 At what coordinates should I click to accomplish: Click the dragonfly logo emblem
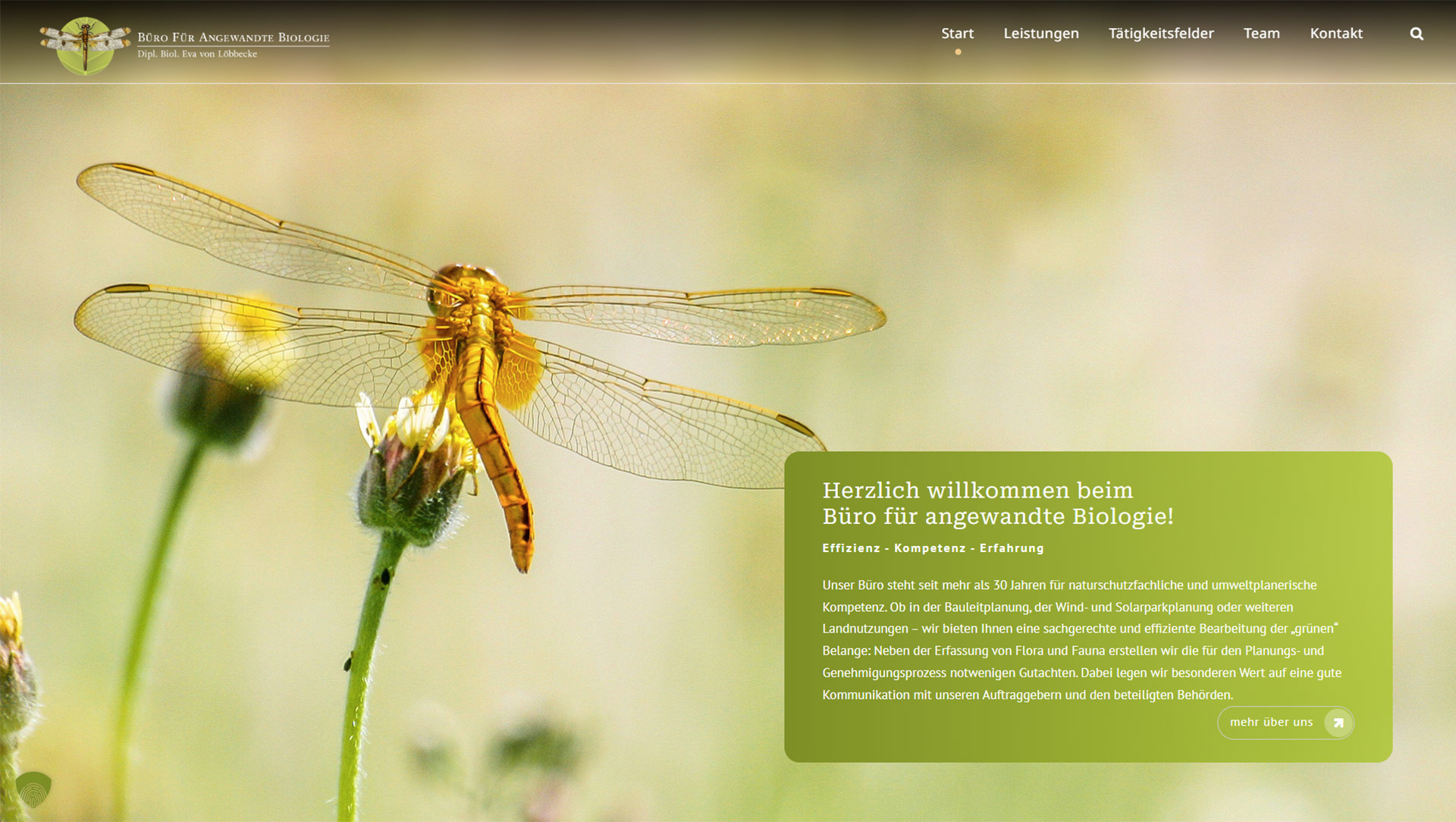pos(85,45)
